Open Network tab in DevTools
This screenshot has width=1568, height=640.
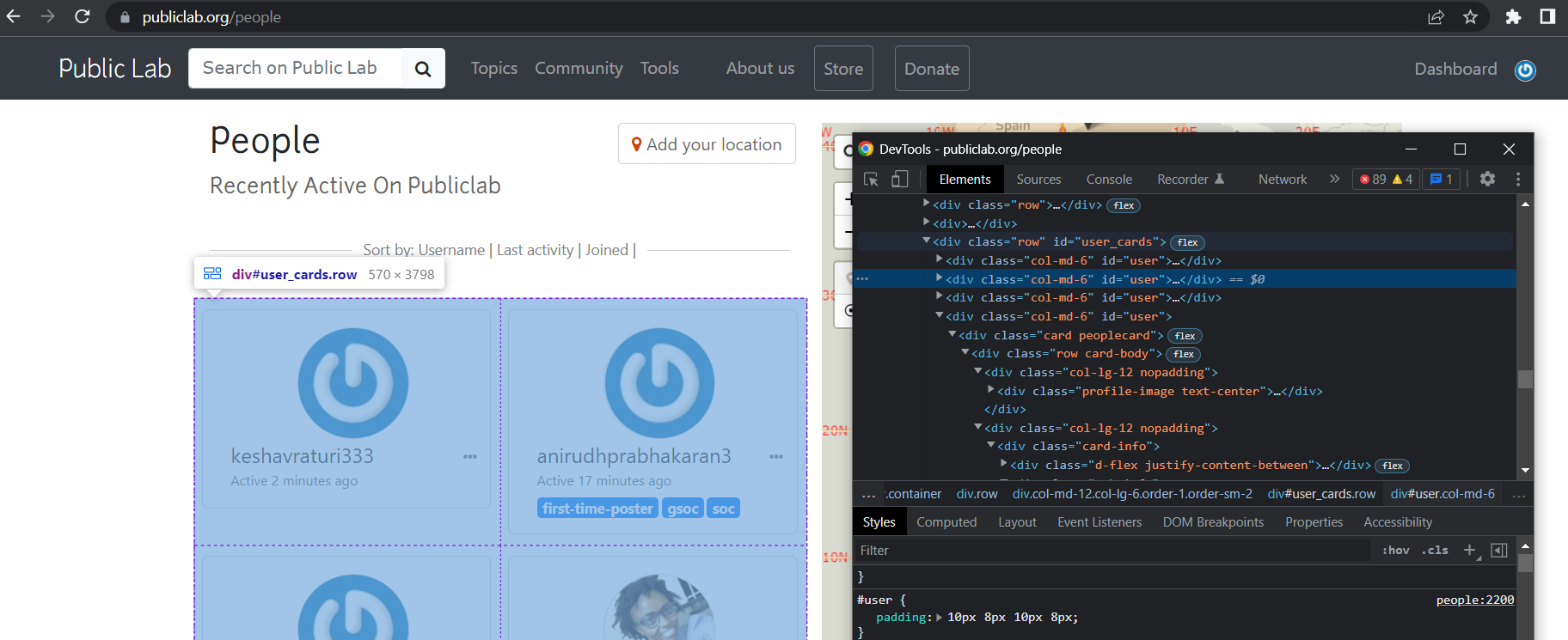pyautogui.click(x=1283, y=179)
